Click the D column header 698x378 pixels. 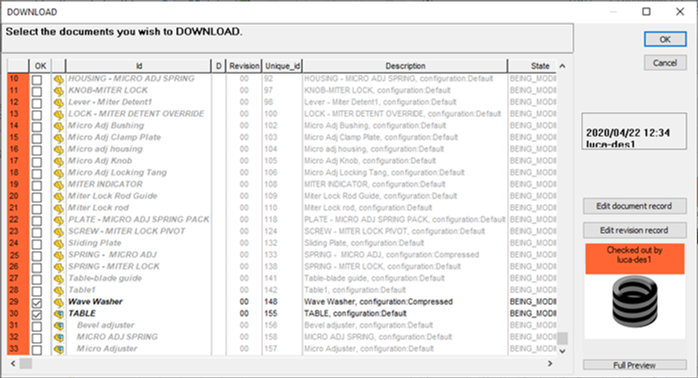click(219, 66)
